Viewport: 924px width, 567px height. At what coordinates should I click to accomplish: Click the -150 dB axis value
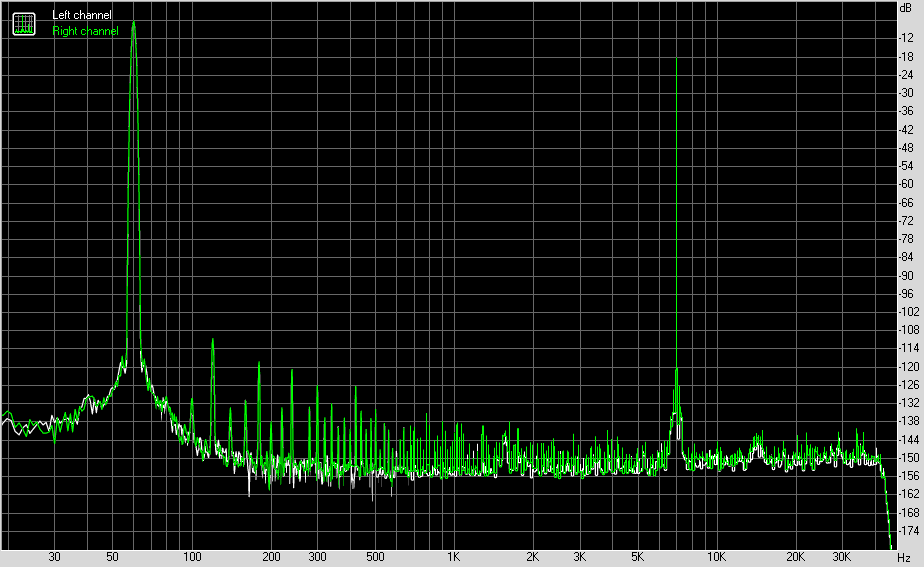pyautogui.click(x=908, y=458)
